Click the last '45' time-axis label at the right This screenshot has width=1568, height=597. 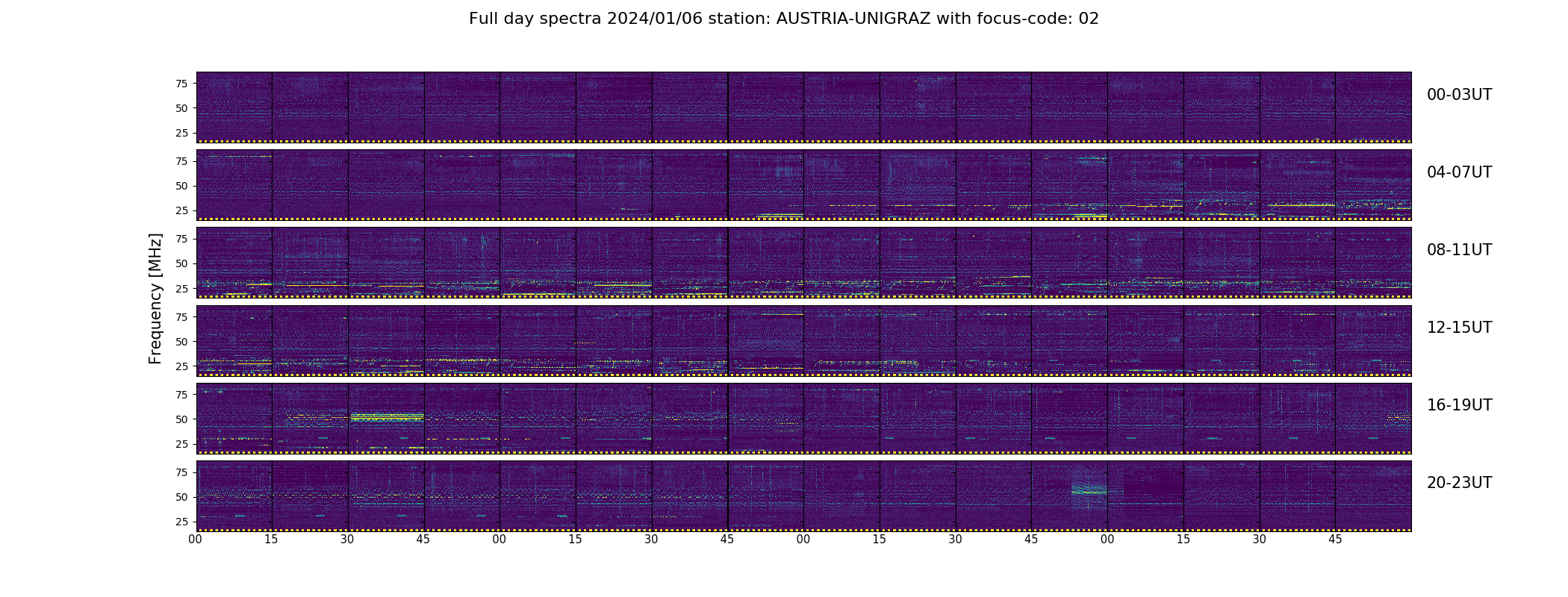[1335, 540]
